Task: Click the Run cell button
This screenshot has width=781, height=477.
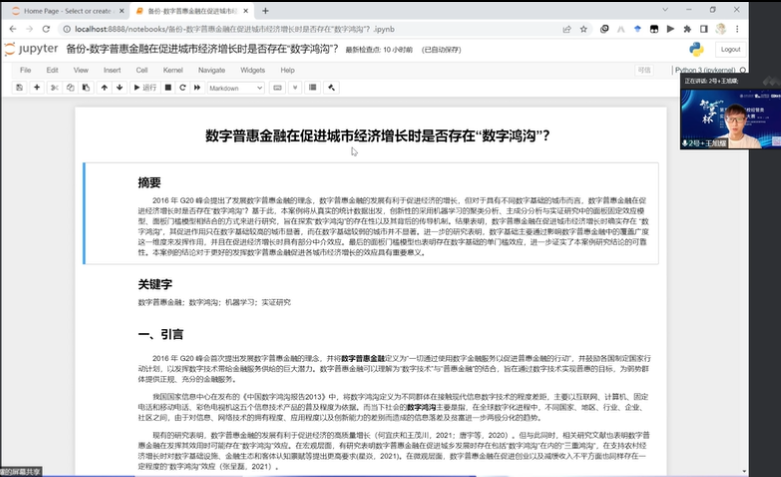Action: tap(145, 88)
